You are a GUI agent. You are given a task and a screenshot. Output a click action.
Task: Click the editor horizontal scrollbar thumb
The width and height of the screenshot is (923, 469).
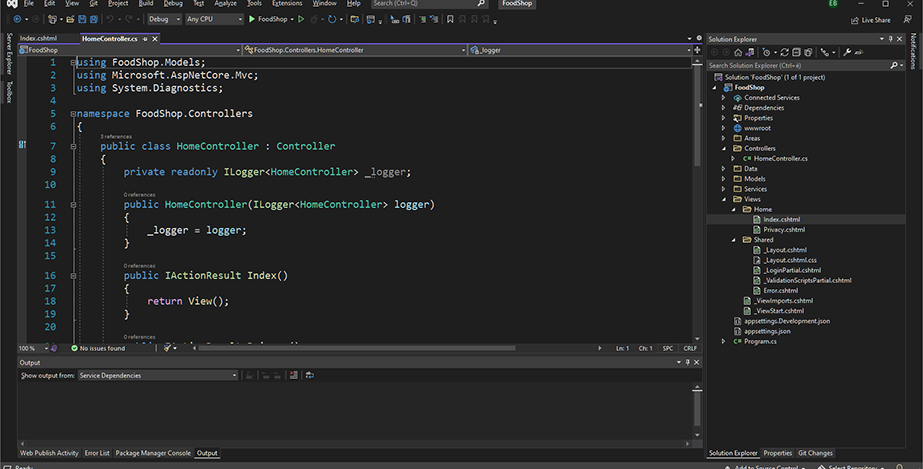coord(357,348)
